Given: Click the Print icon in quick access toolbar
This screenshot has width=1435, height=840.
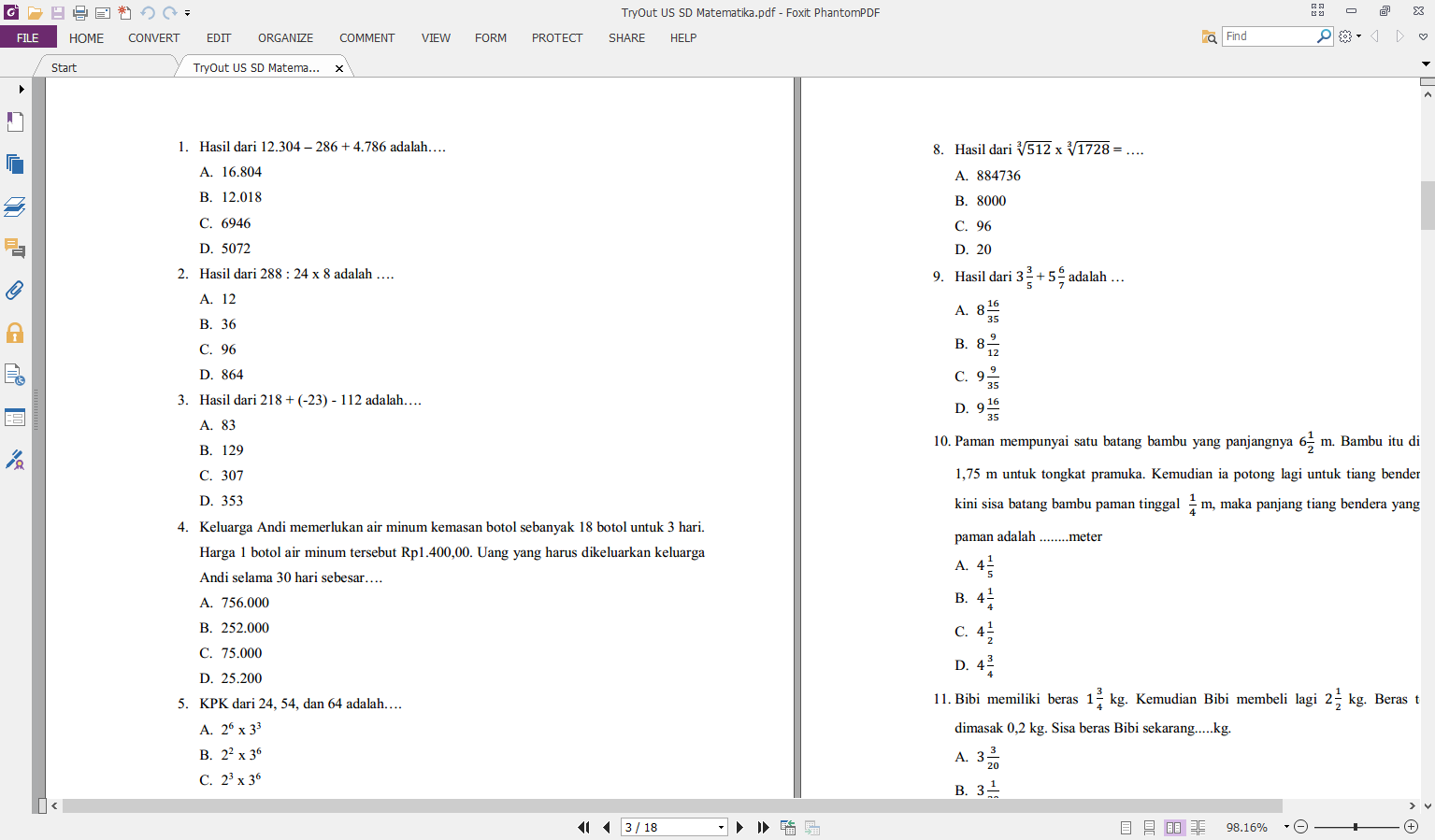Looking at the screenshot, I should pos(80,13).
